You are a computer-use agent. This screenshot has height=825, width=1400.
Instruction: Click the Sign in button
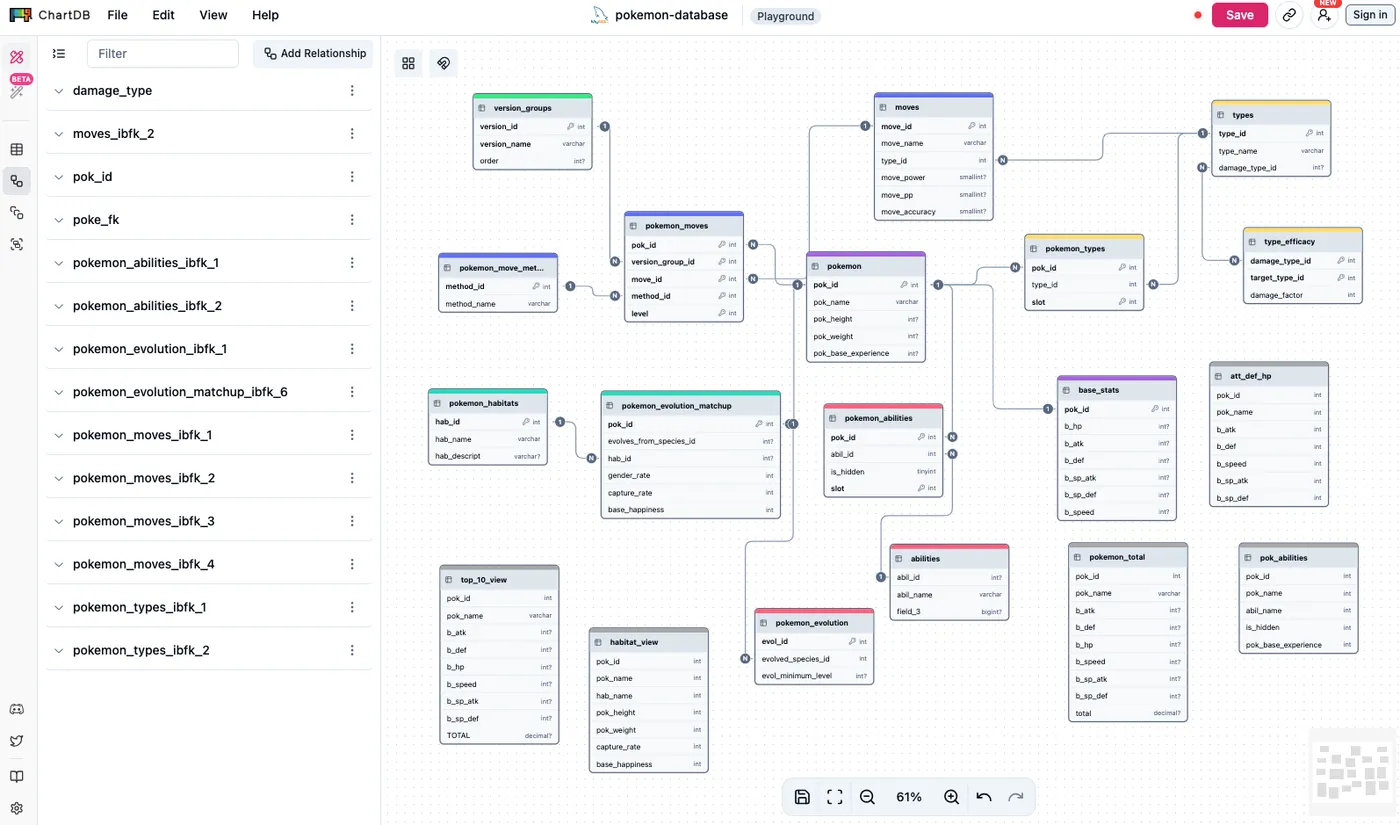pos(1370,15)
